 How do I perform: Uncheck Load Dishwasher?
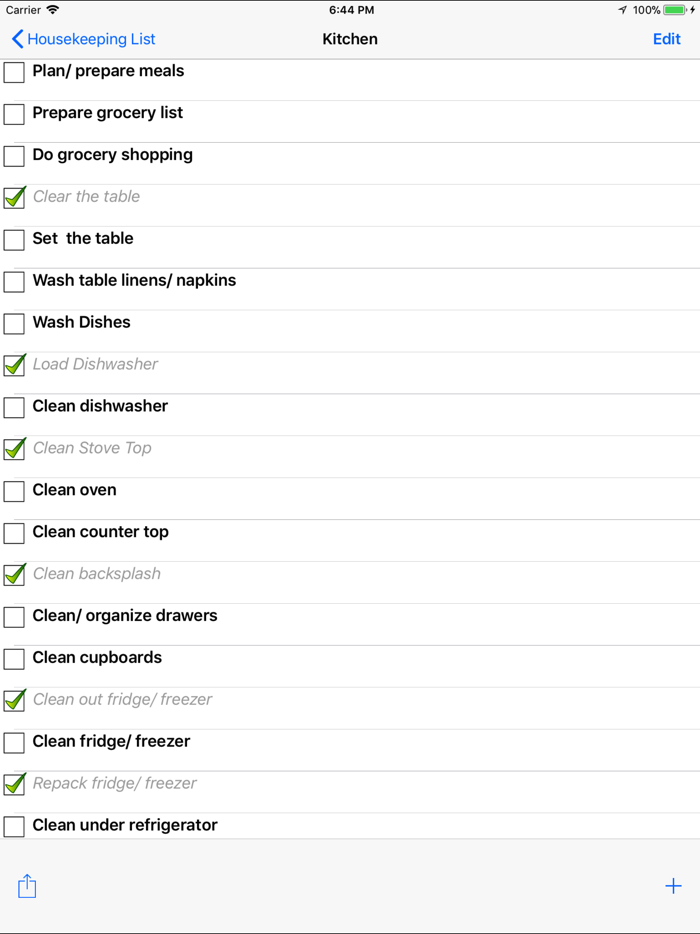(x=13, y=366)
